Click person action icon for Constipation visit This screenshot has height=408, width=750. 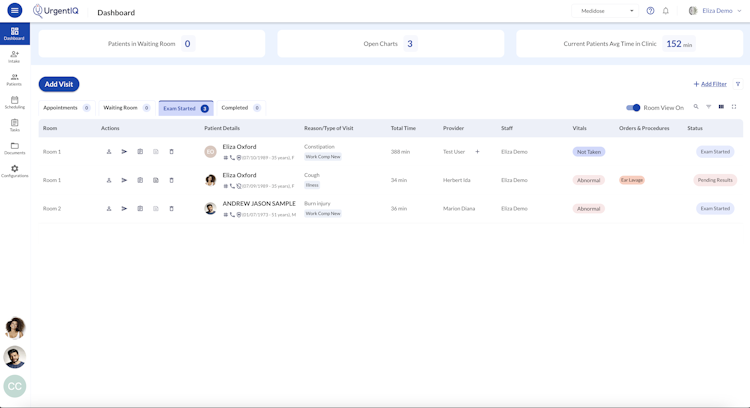click(109, 152)
